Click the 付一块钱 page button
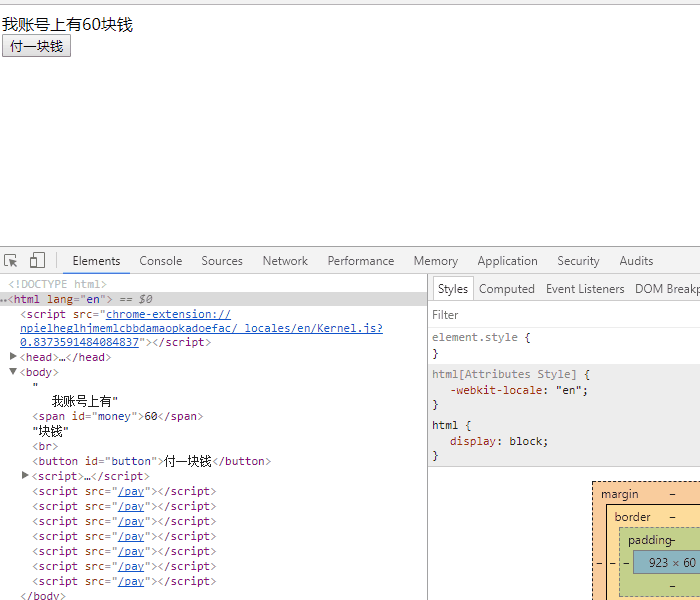 (37, 46)
